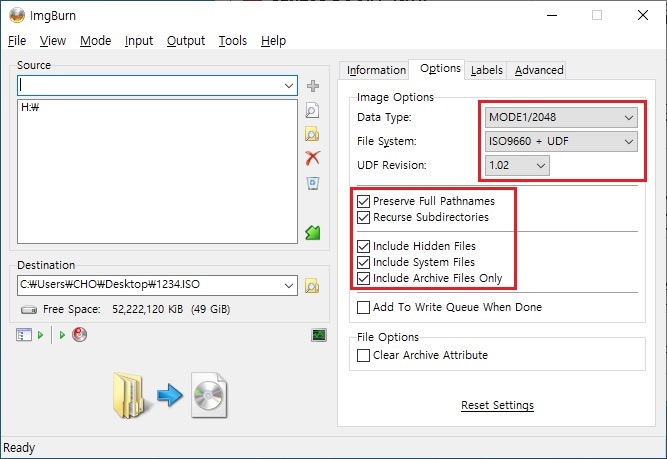Close the ImgBurn window

[x=643, y=15]
